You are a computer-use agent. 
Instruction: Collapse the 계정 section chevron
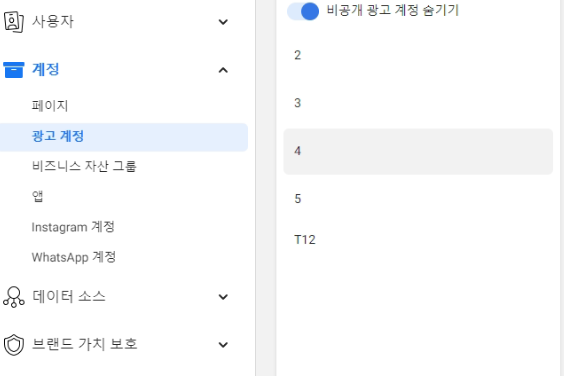(x=223, y=70)
